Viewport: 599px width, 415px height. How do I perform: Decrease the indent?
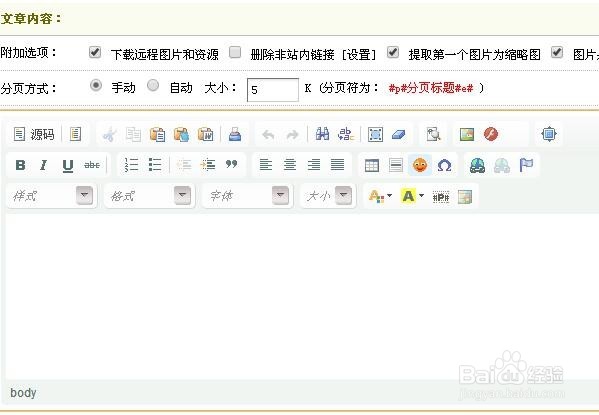184,165
